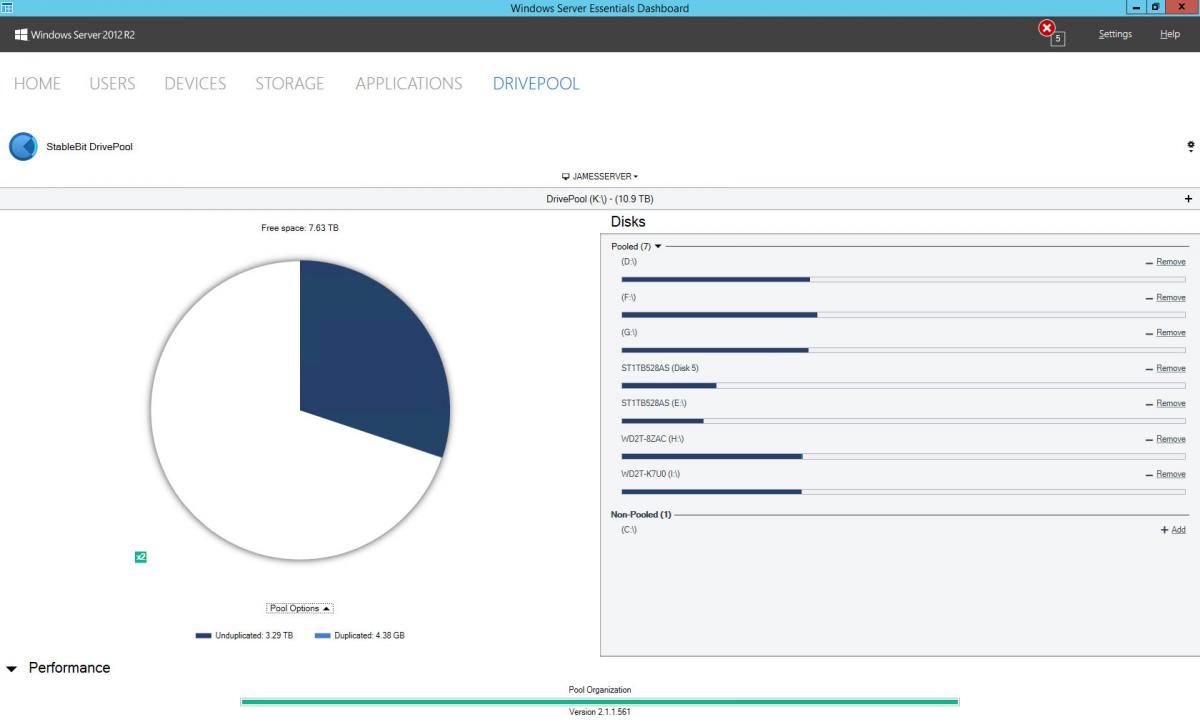The height and width of the screenshot is (722, 1200).
Task: Click the pool usage pie chart
Action: pyautogui.click(x=300, y=410)
